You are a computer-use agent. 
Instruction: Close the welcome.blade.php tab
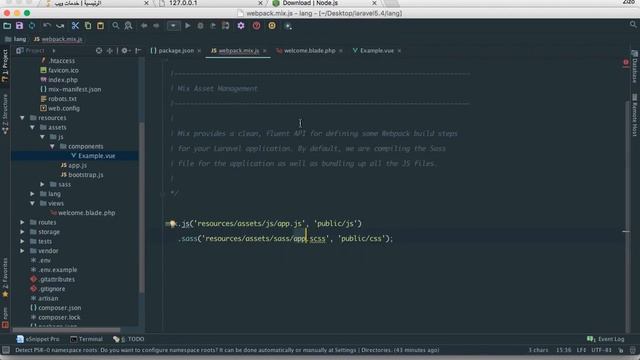[341, 51]
